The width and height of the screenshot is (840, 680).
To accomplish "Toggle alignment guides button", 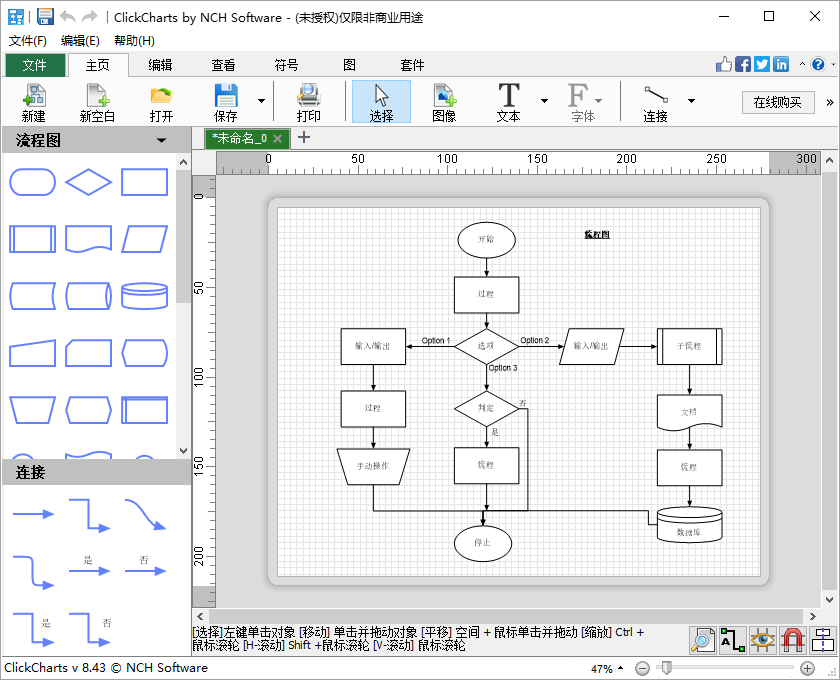I will tap(822, 640).
